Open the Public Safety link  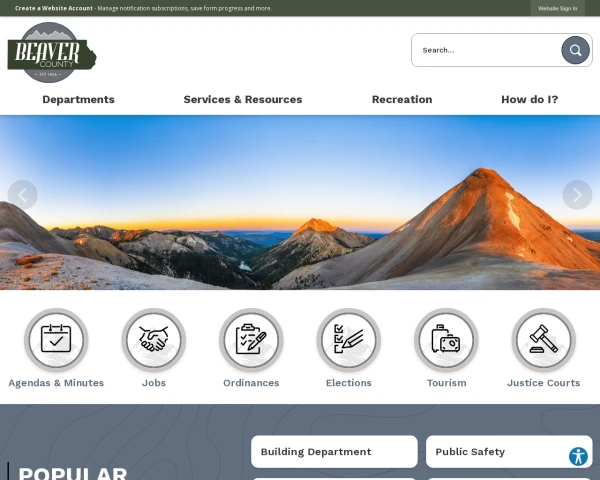point(509,451)
